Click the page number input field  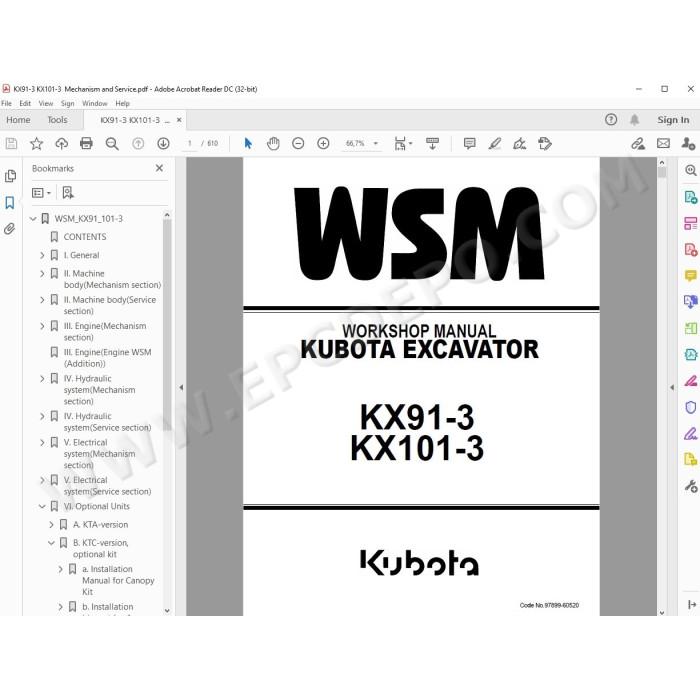[190, 143]
